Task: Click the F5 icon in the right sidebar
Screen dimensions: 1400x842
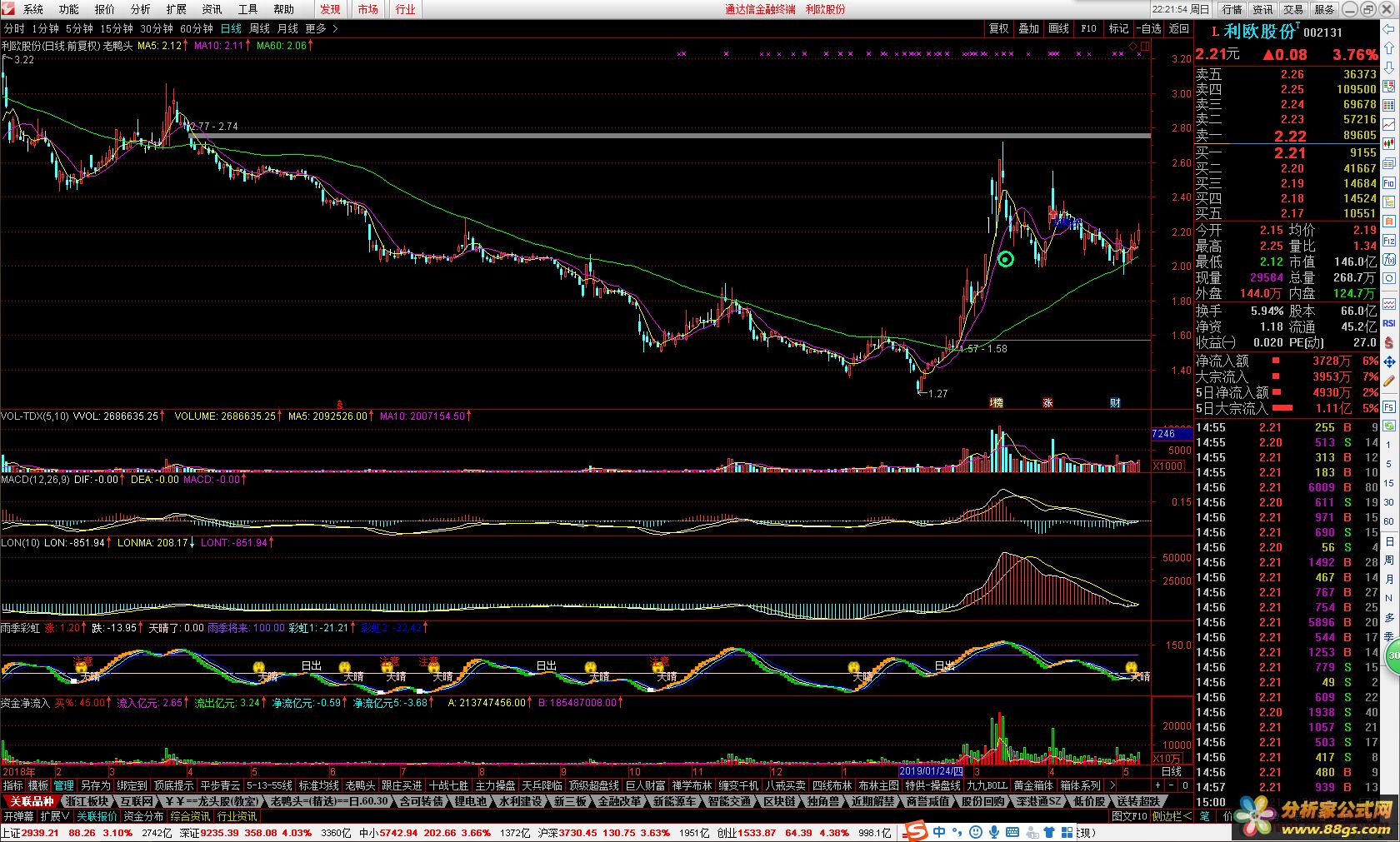Action: pos(1389,406)
